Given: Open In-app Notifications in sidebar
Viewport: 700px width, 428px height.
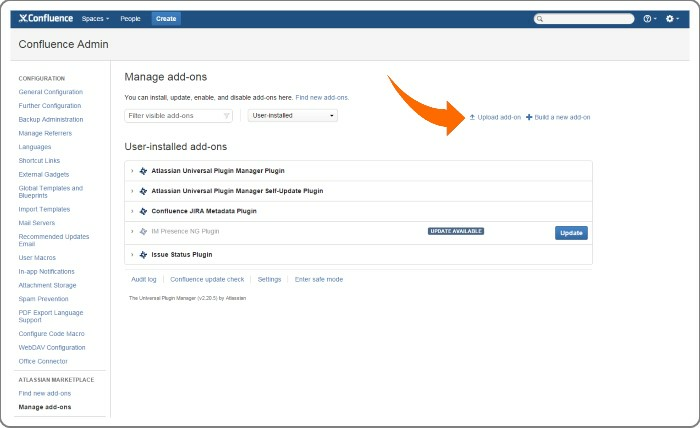Looking at the screenshot, I should tap(46, 271).
